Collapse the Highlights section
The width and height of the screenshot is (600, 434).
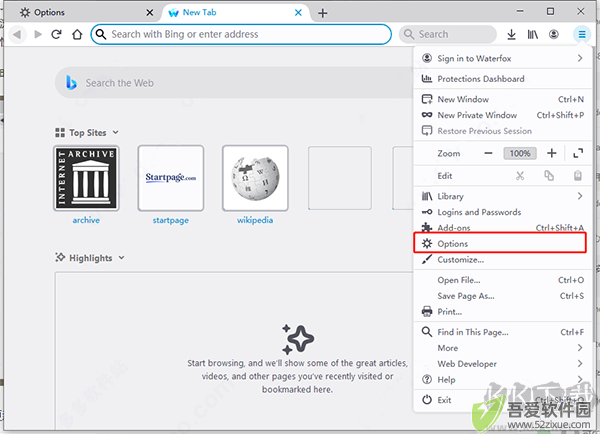click(x=90, y=258)
